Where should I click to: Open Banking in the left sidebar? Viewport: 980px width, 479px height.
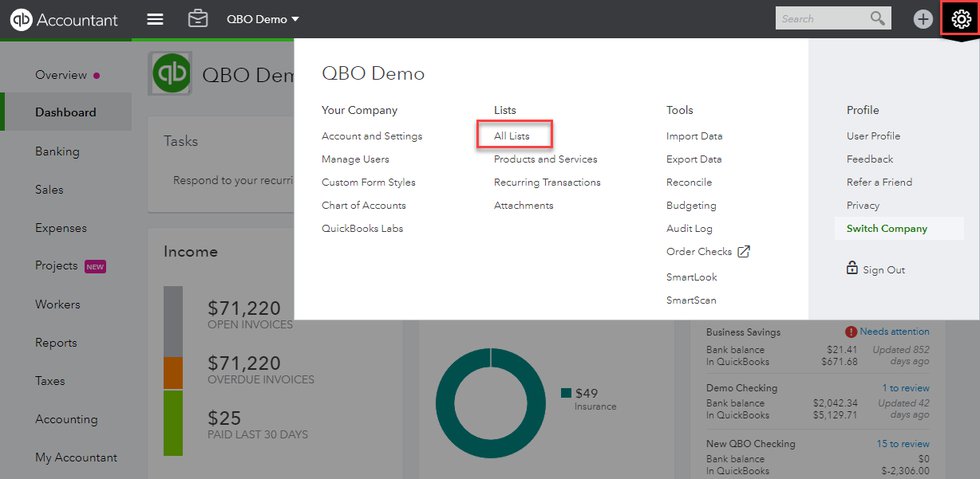pyautogui.click(x=57, y=151)
